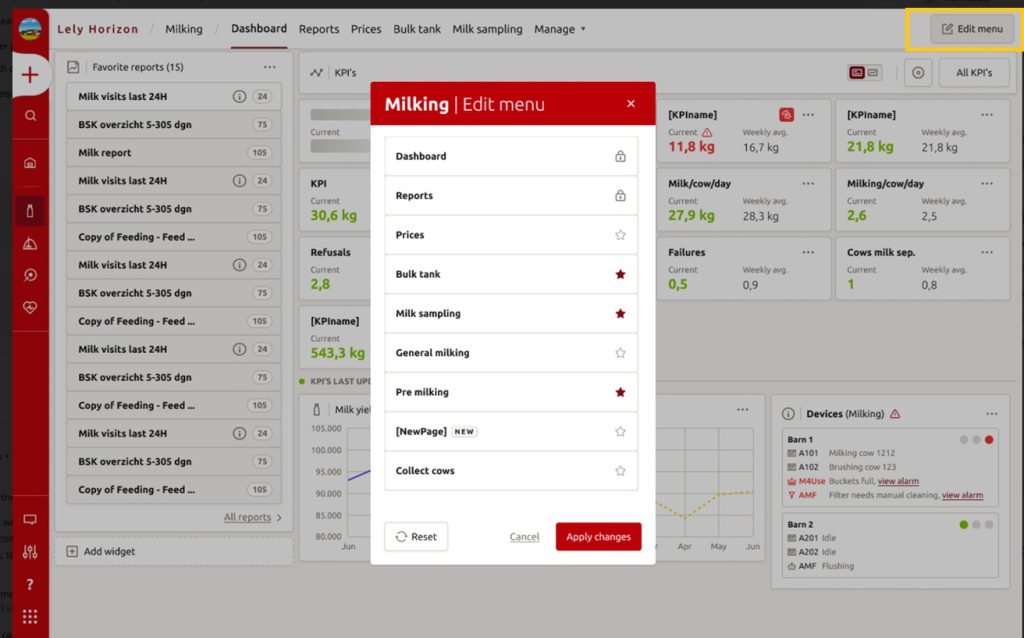Click the magnifier circle icon in sidebar

pyautogui.click(x=30, y=275)
